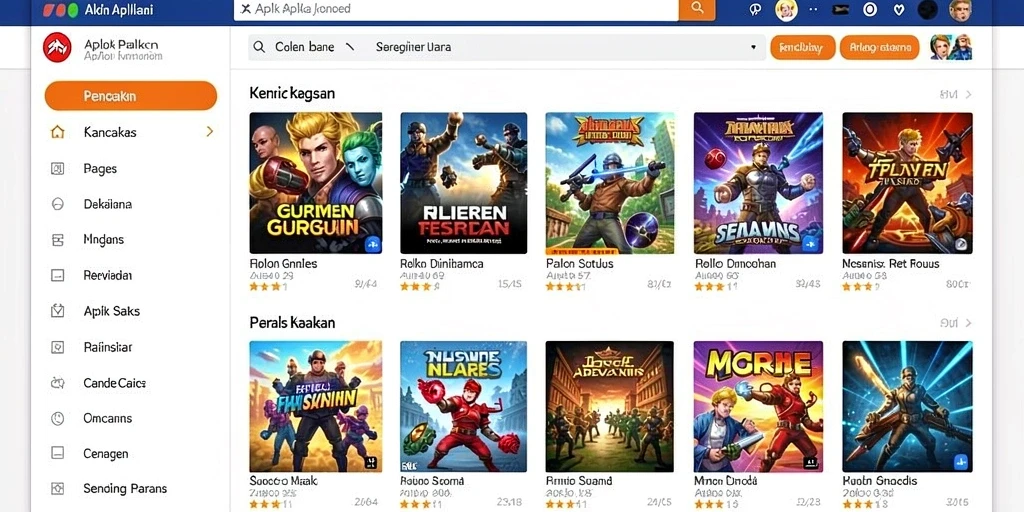The image size is (1024, 512).
Task: Open the Gurmen Gurguin game cover
Action: [x=315, y=183]
